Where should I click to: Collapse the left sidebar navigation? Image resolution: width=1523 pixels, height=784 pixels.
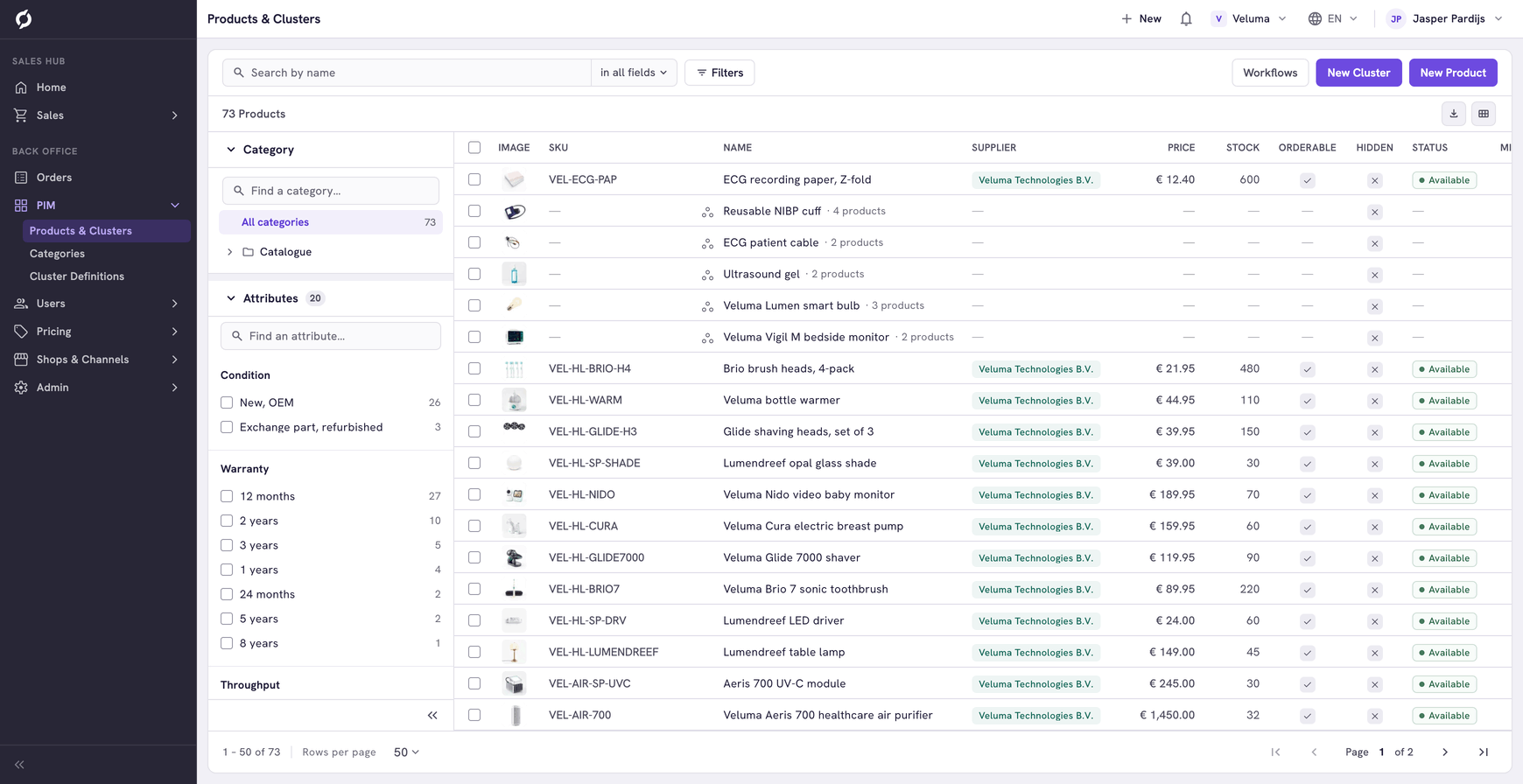(19, 765)
